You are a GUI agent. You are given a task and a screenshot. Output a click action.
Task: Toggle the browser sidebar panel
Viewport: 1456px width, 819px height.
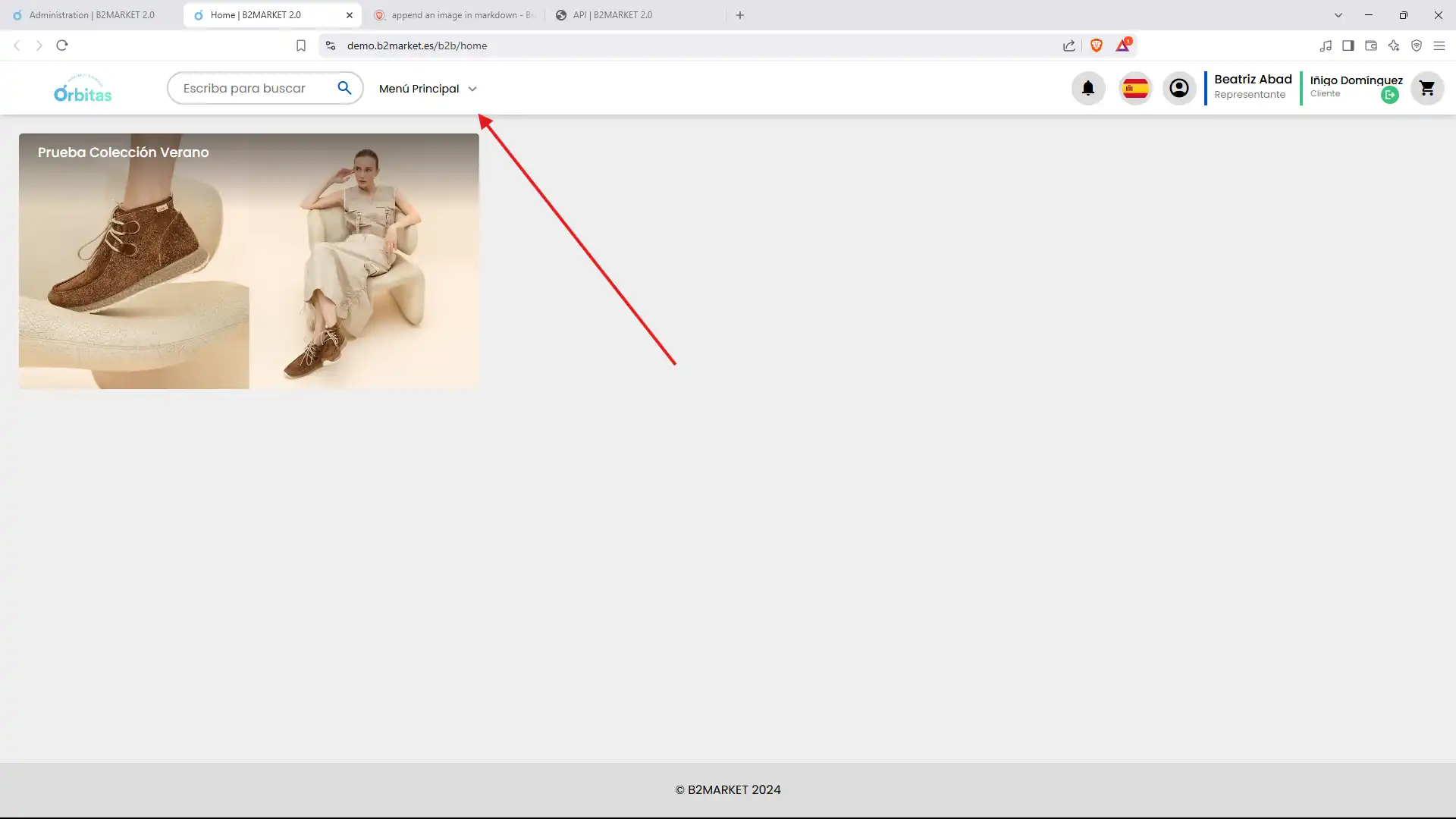click(x=1348, y=45)
